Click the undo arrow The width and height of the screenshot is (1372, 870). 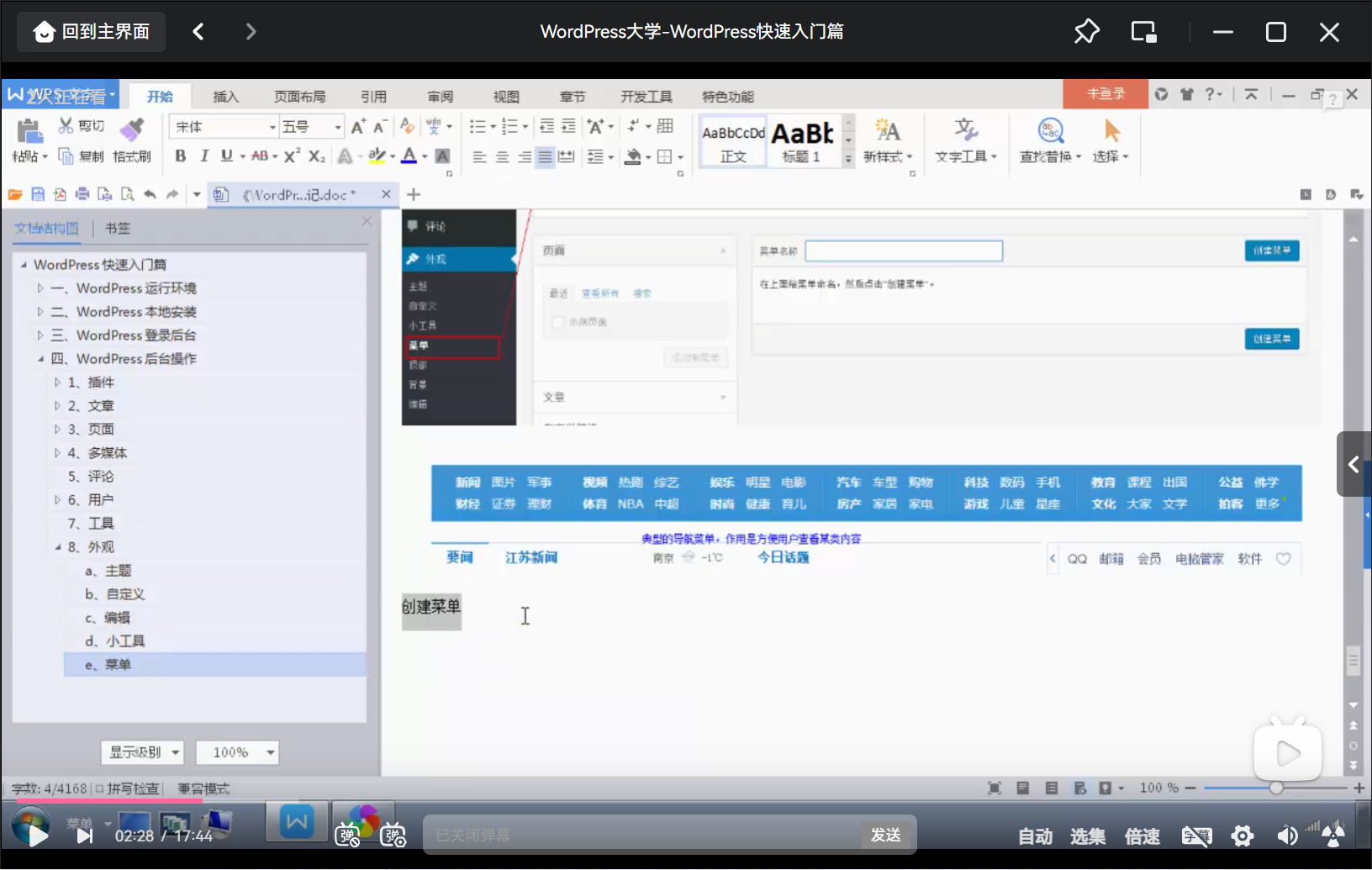pos(150,195)
